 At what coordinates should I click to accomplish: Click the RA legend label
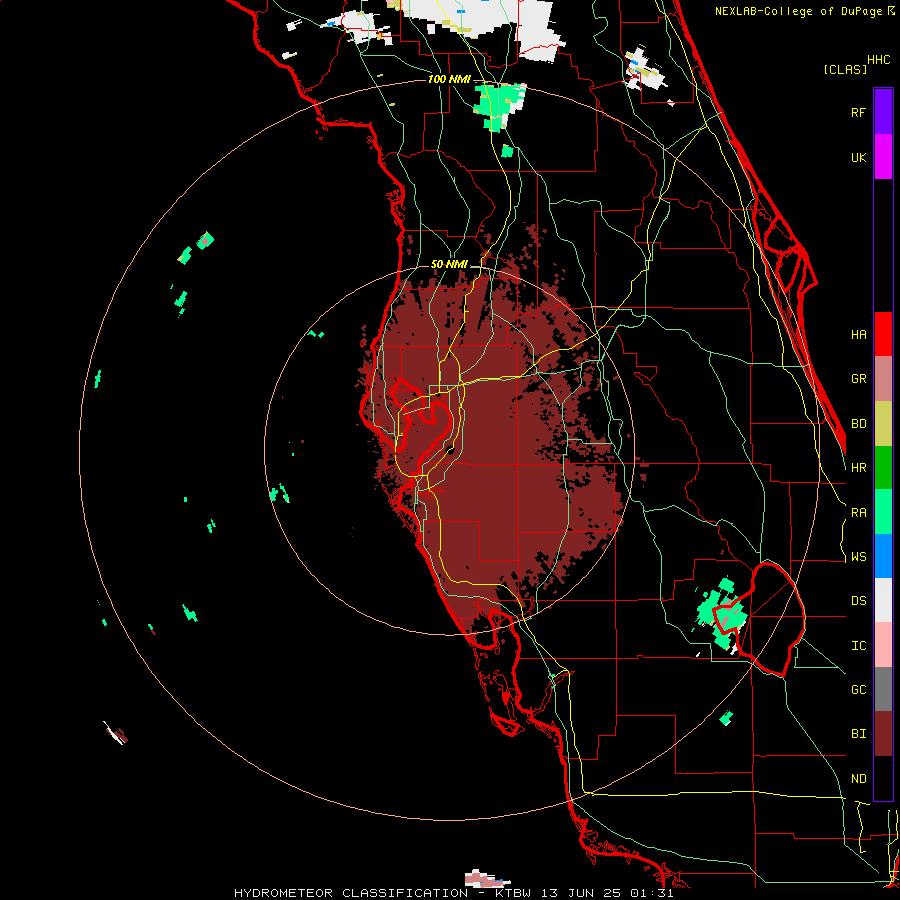(x=858, y=513)
